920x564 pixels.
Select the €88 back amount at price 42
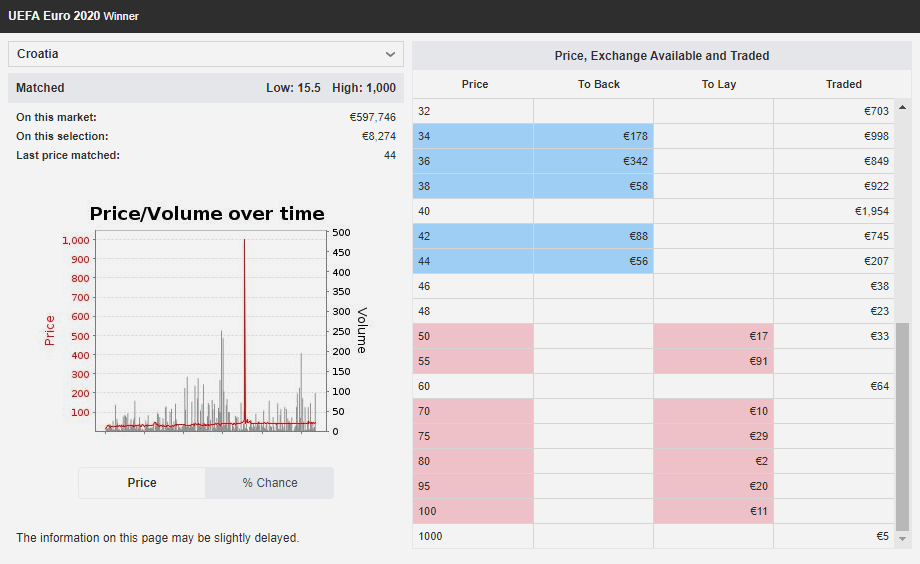(x=593, y=237)
